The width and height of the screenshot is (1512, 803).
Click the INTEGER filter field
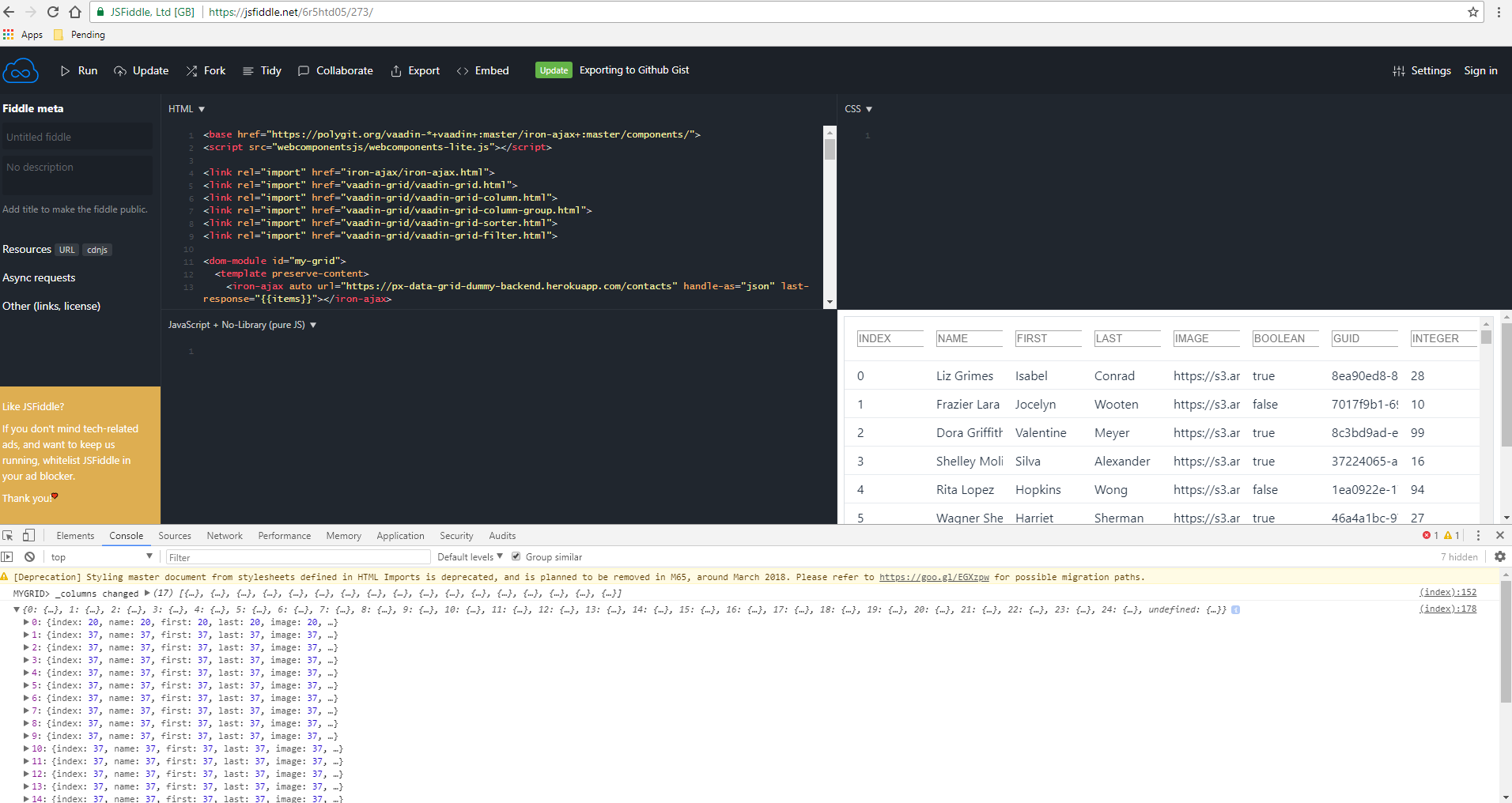coord(1444,338)
